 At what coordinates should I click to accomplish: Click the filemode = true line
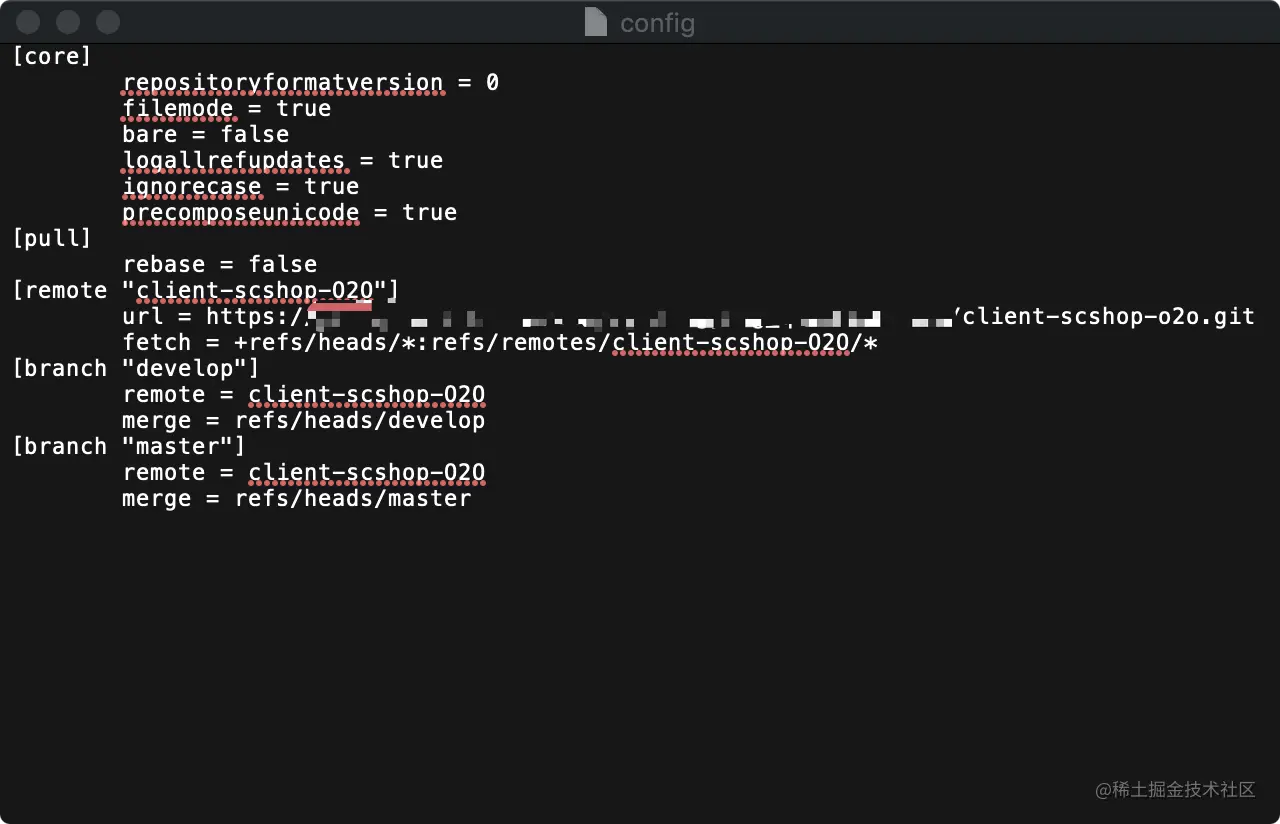pyautogui.click(x=227, y=108)
